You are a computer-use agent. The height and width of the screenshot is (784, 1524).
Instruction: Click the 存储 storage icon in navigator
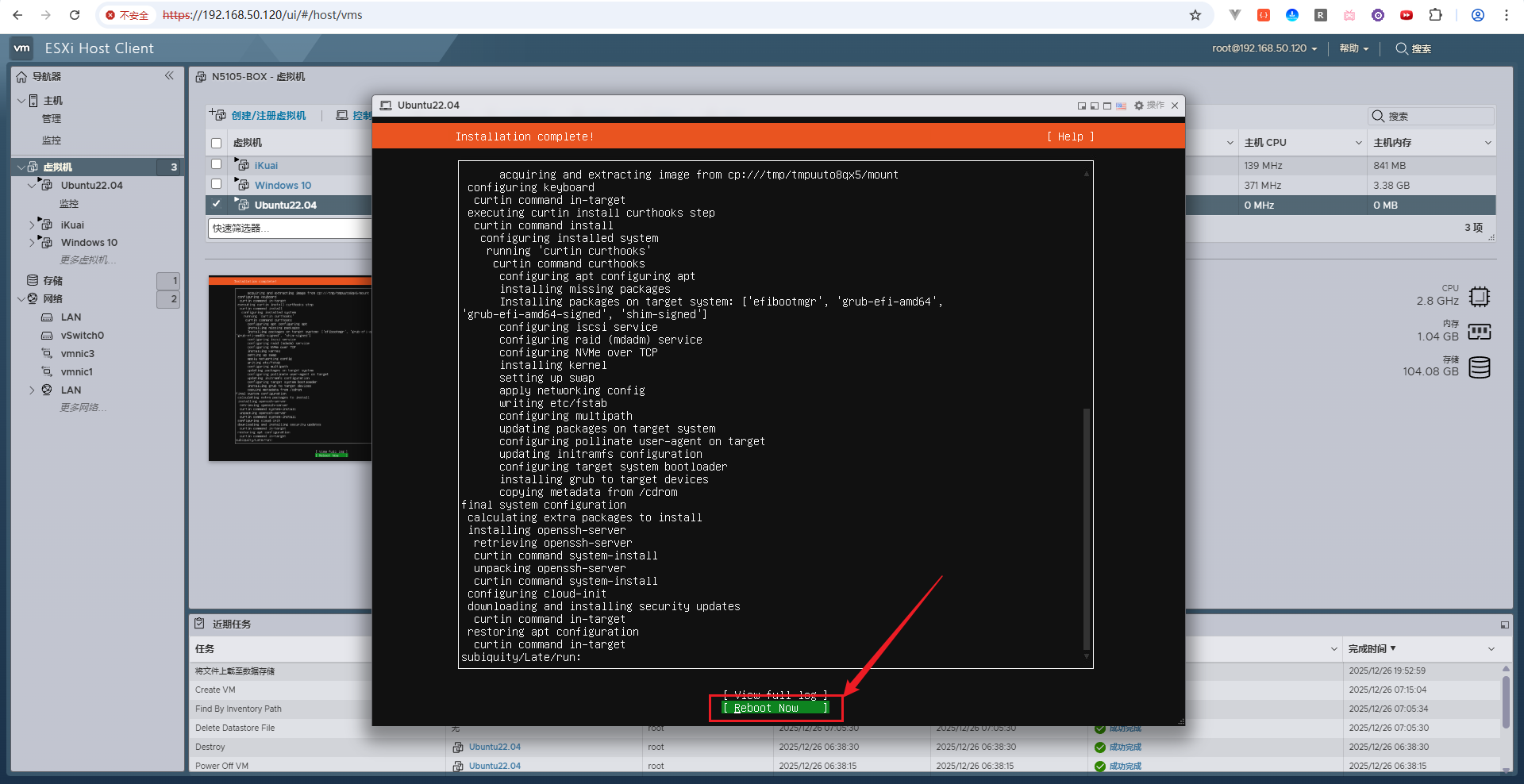(x=33, y=281)
